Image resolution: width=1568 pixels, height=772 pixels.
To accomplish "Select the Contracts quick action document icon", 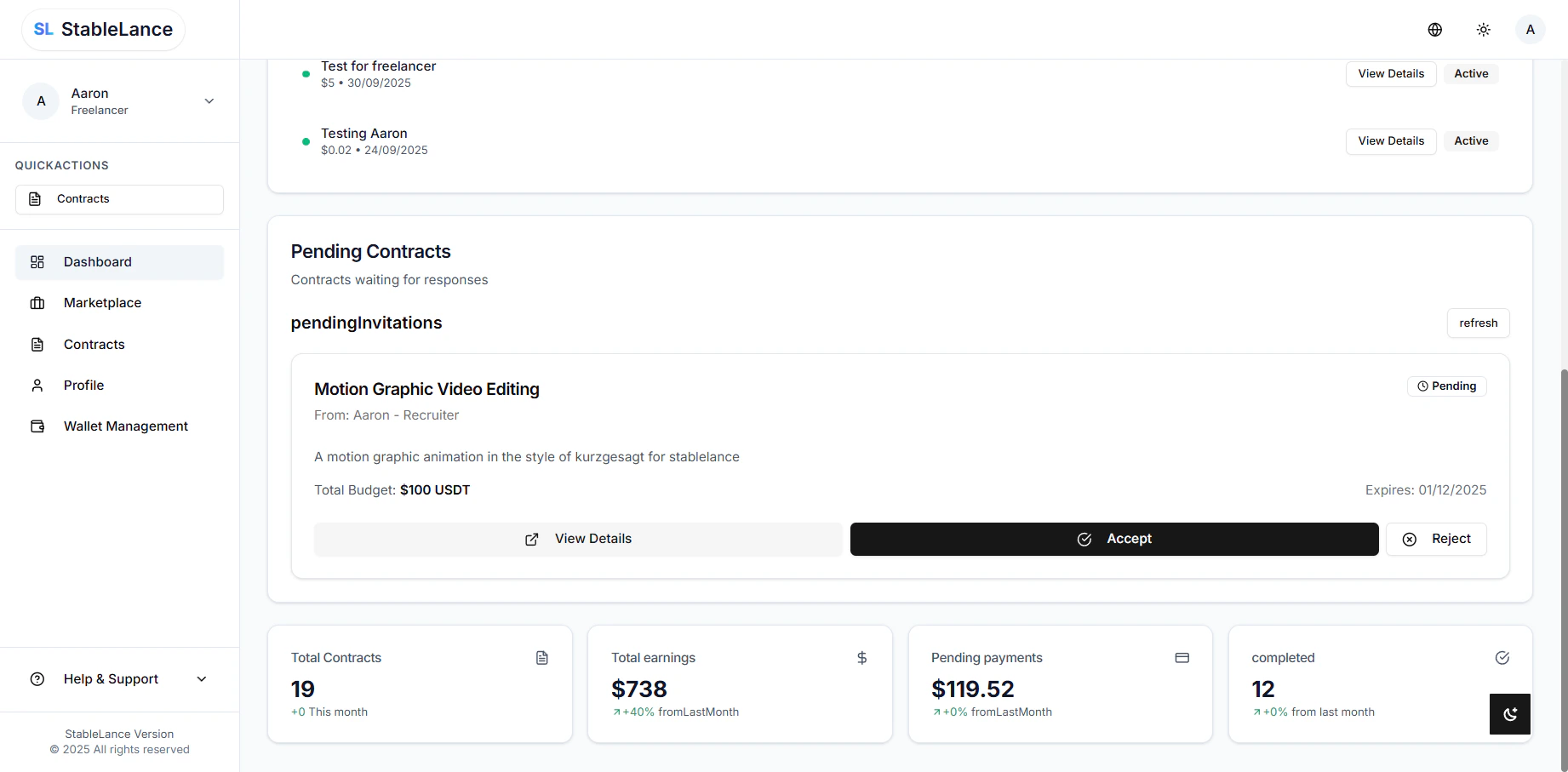I will (x=34, y=198).
